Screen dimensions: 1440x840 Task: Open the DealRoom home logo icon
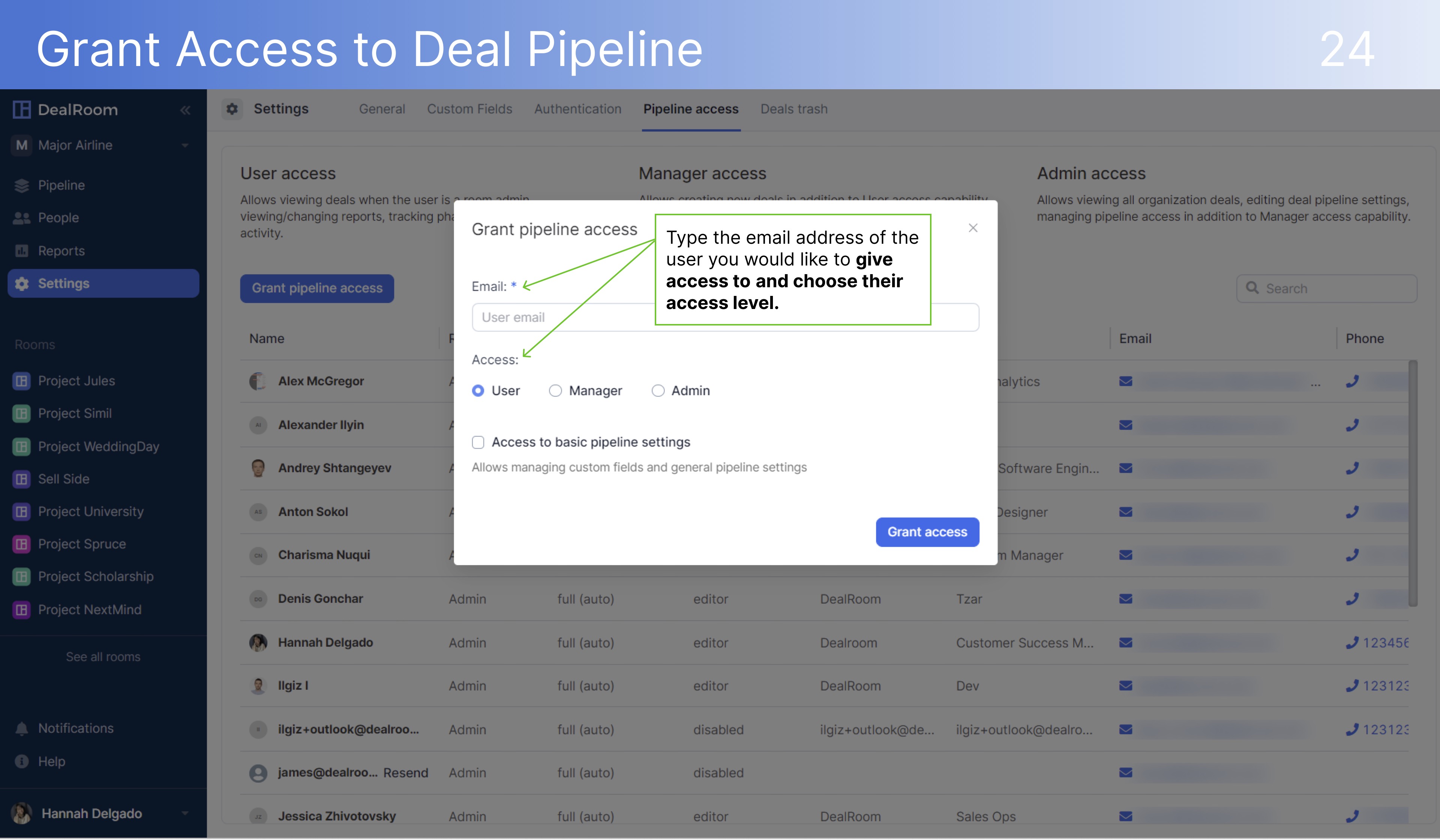coord(21,110)
